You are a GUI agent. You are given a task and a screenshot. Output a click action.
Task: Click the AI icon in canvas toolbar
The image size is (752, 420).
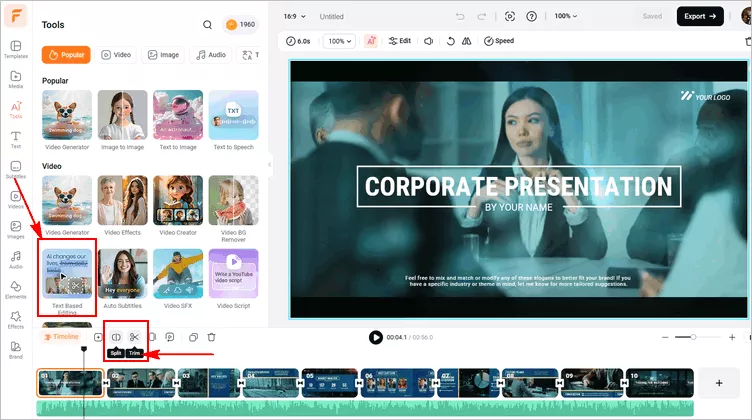(371, 41)
